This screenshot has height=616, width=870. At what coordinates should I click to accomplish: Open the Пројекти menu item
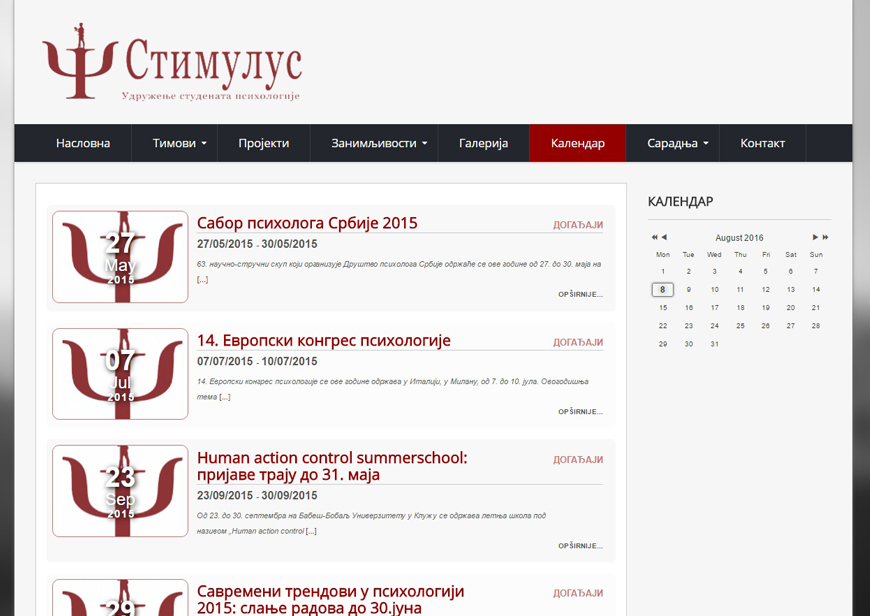pos(263,143)
